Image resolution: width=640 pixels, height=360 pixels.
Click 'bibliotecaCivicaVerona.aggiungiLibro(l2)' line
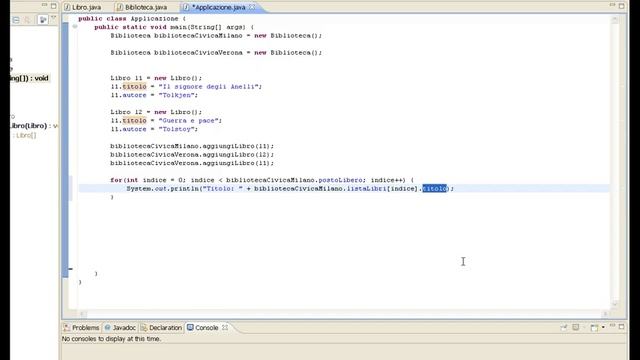click(x=192, y=155)
